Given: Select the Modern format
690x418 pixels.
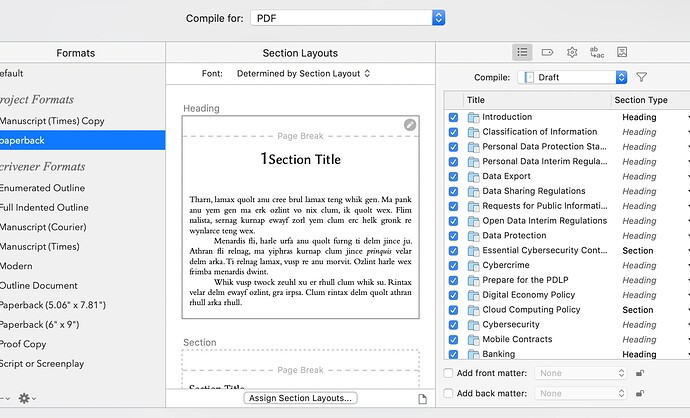Looking at the screenshot, I should click(x=82, y=266).
